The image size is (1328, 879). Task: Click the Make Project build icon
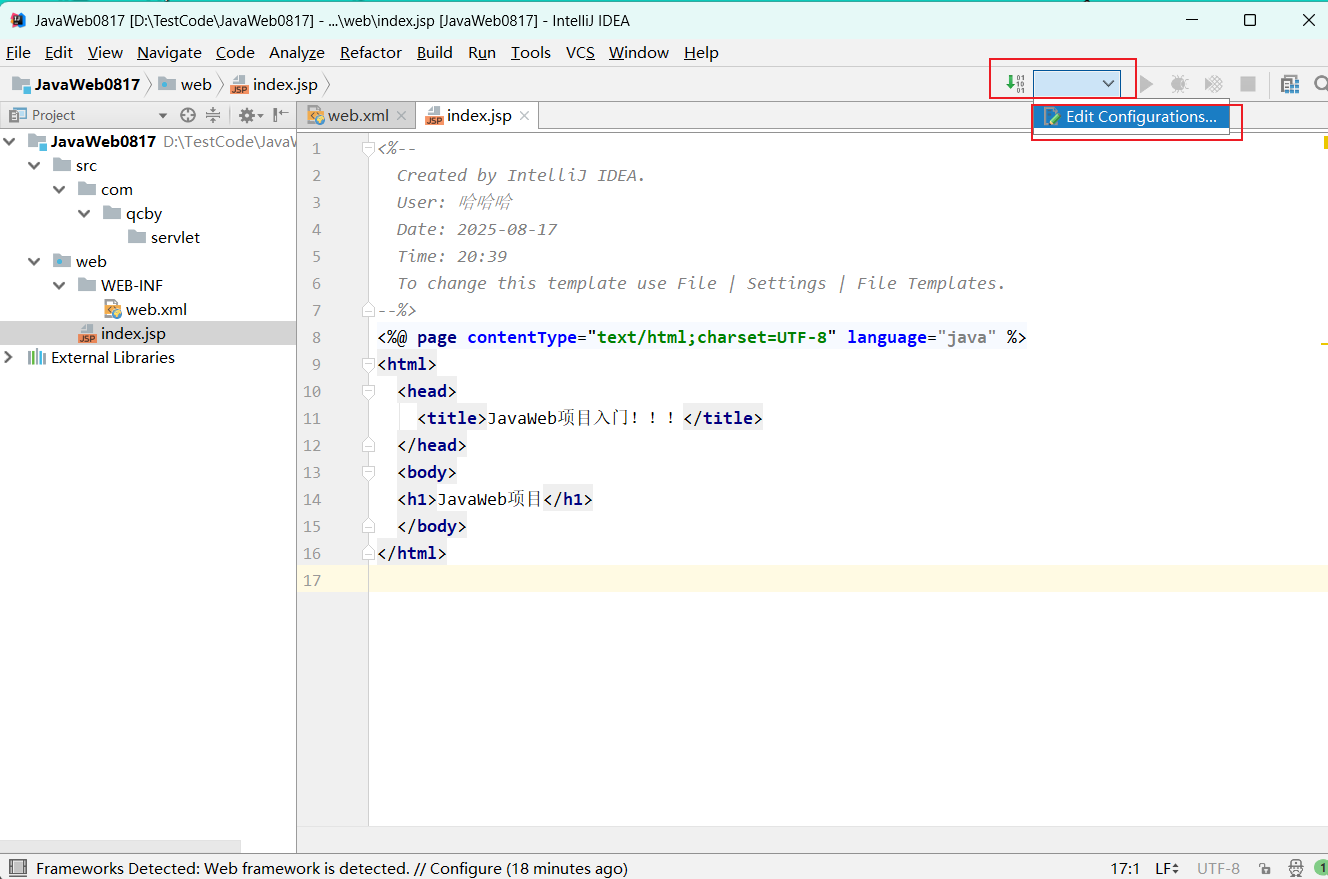coord(1015,83)
